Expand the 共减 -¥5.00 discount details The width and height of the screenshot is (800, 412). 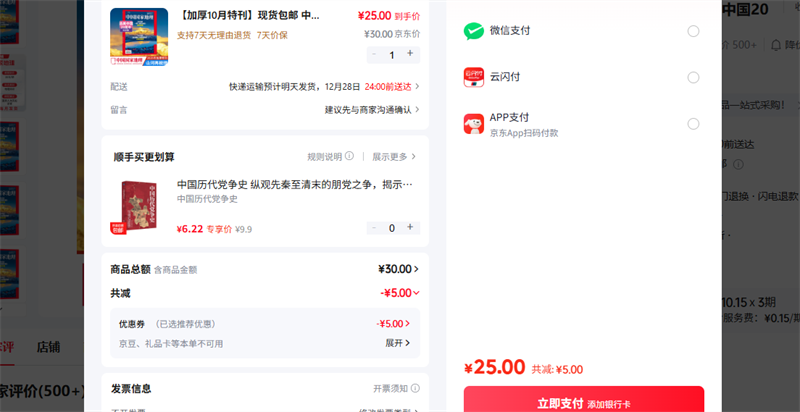[400, 293]
